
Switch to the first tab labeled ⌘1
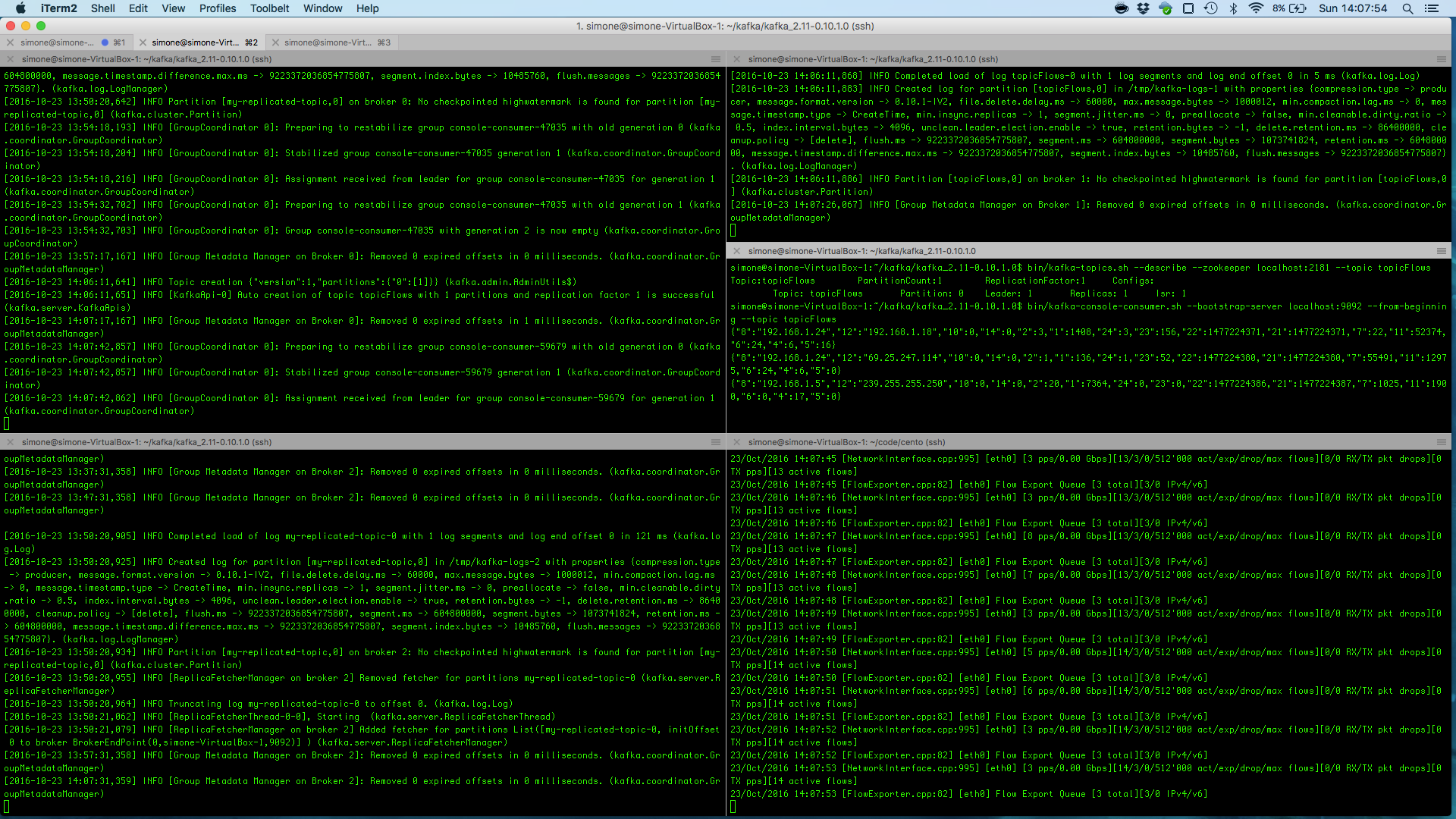(67, 42)
